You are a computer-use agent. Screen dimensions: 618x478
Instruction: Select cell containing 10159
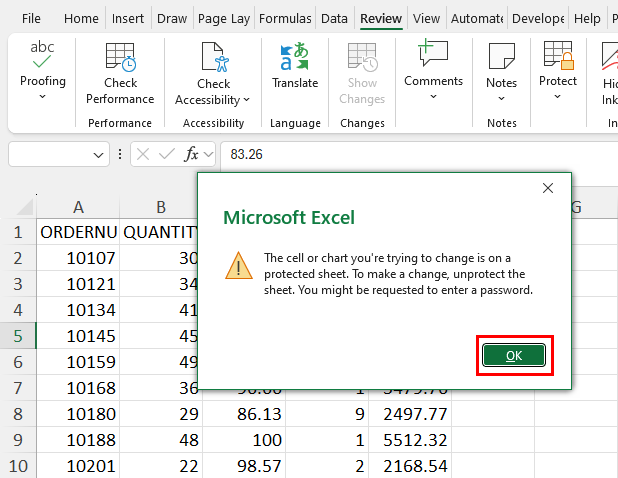click(x=78, y=362)
